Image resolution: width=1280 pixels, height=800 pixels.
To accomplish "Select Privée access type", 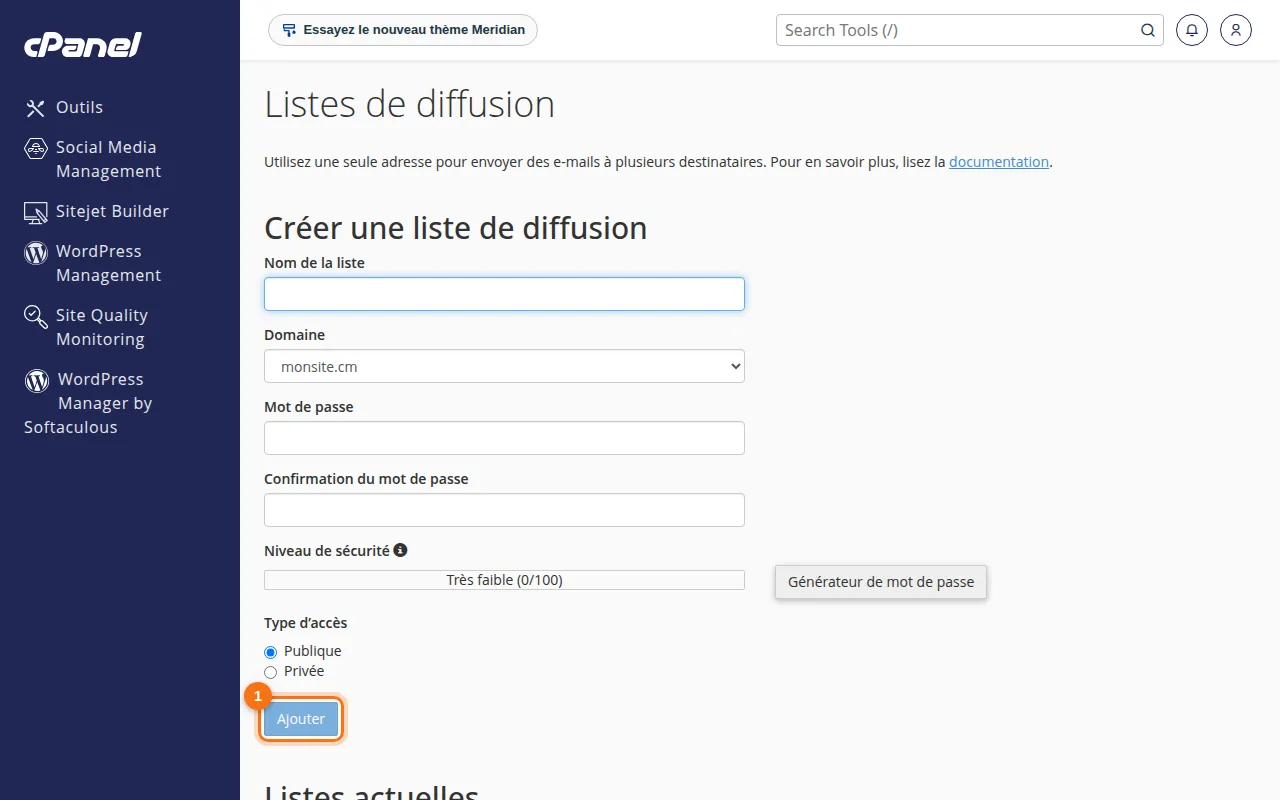I will pyautogui.click(x=270, y=672).
